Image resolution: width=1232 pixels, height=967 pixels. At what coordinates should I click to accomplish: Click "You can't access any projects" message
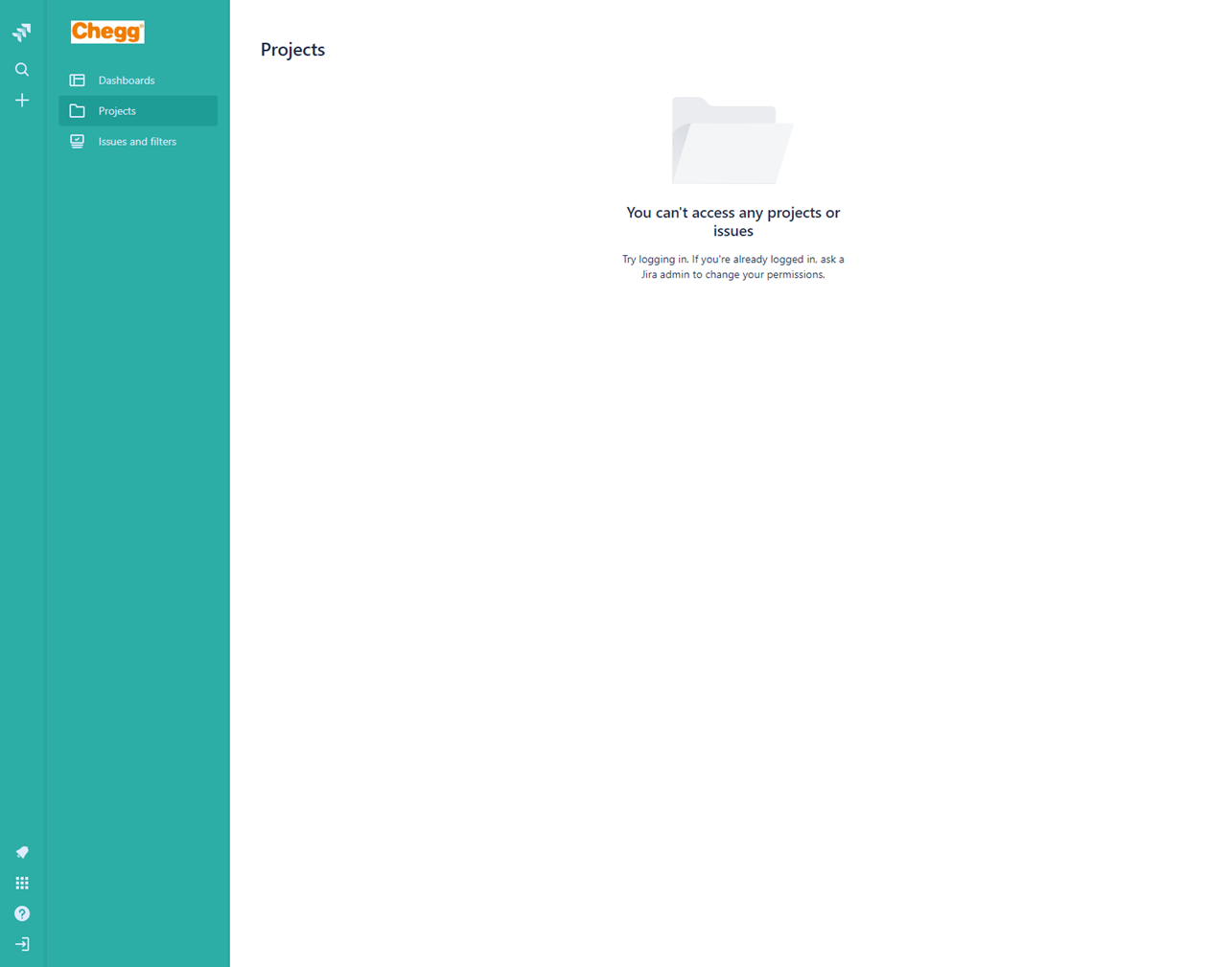pyautogui.click(x=733, y=221)
